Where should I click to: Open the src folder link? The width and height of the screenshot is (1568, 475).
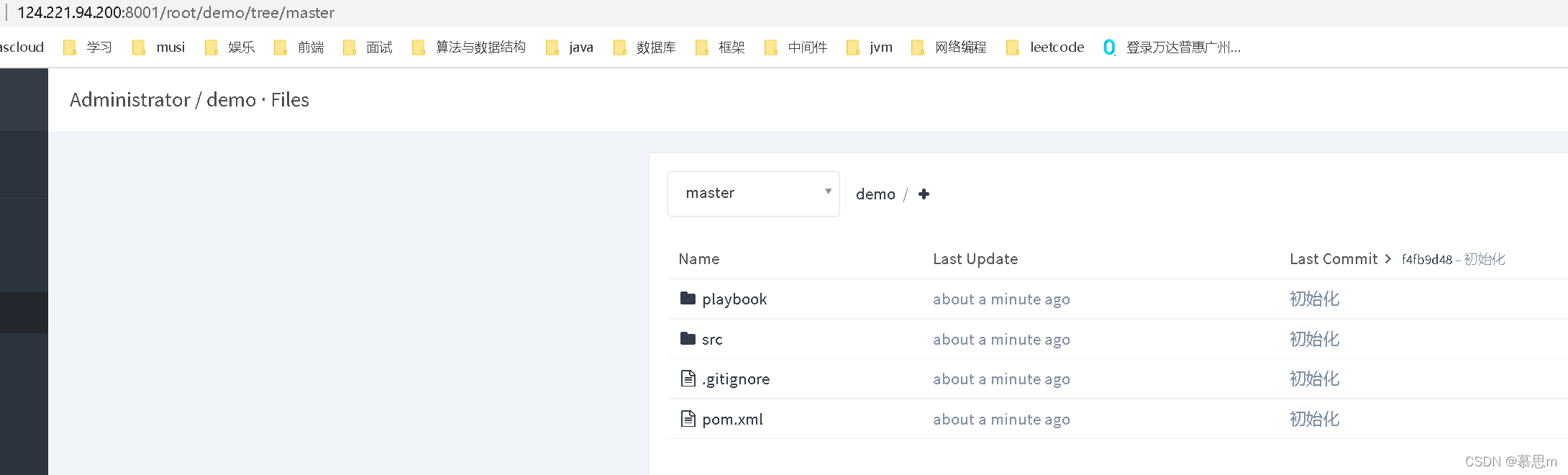click(x=712, y=340)
